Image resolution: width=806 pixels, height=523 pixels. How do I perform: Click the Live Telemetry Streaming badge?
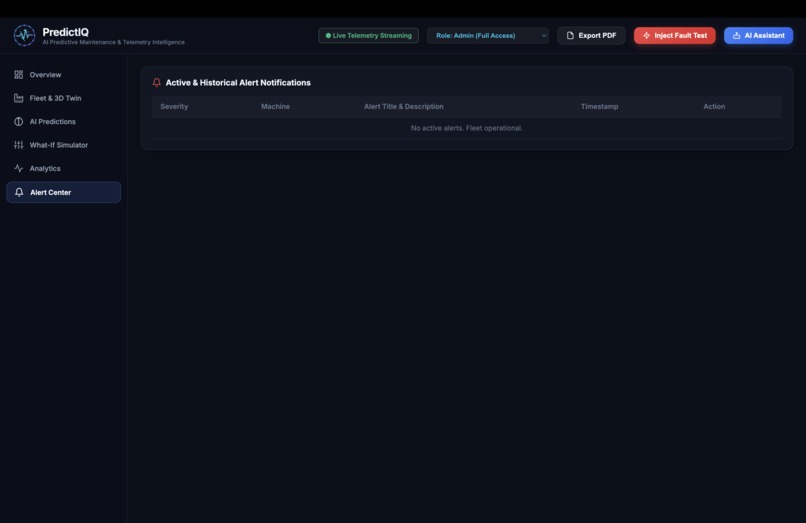pos(368,35)
